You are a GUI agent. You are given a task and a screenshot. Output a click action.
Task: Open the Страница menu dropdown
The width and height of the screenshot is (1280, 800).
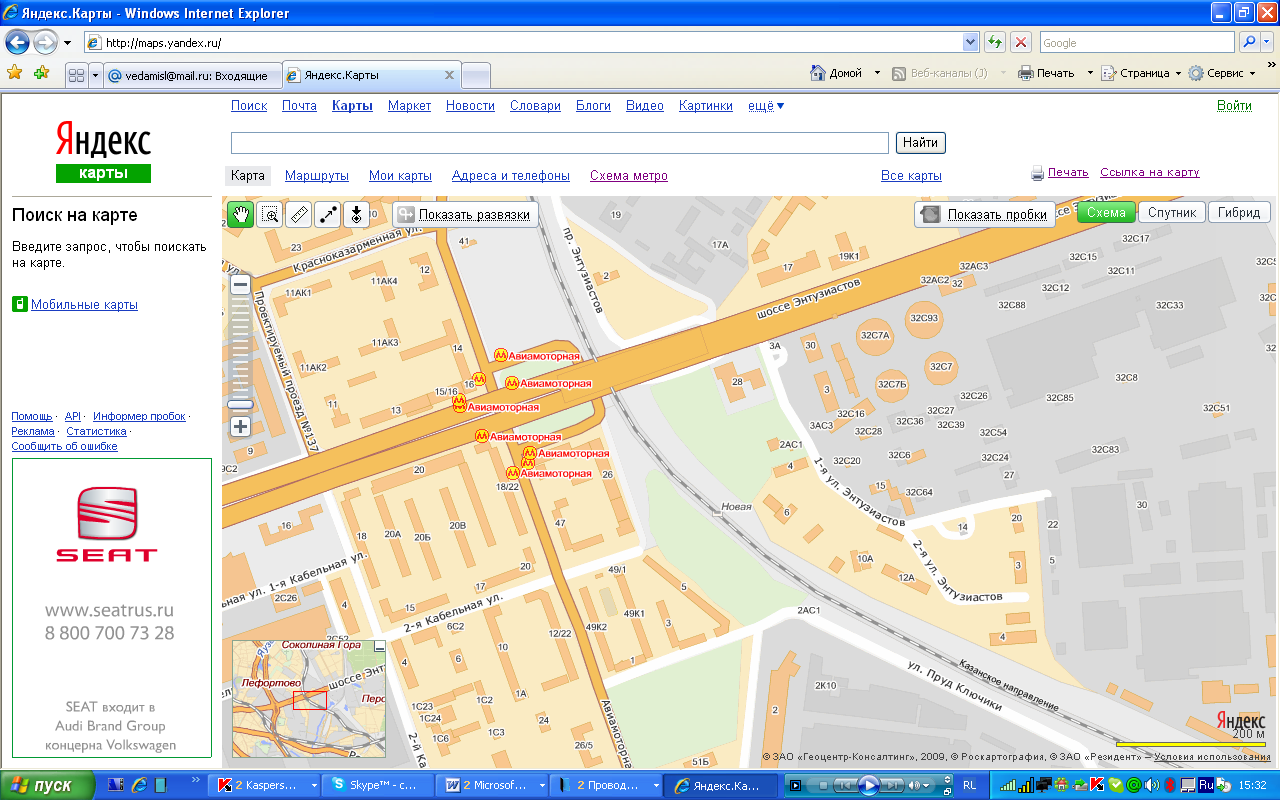1141,73
